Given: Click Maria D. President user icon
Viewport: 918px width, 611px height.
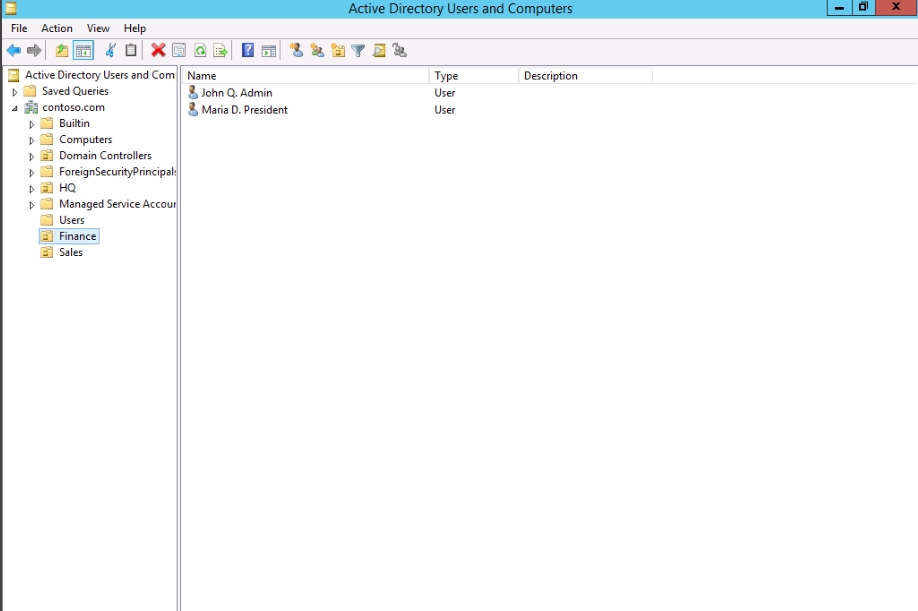Looking at the screenshot, I should [193, 109].
